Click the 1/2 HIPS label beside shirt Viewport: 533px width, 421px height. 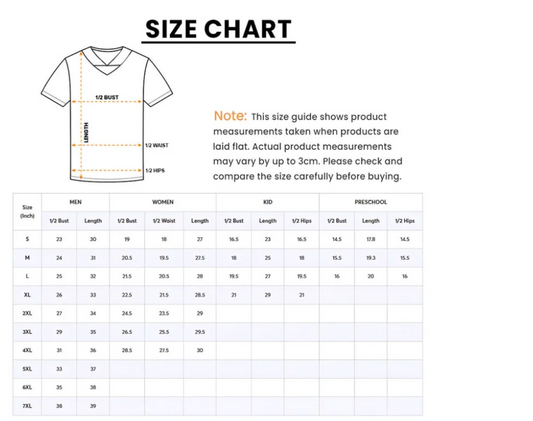click(155, 171)
